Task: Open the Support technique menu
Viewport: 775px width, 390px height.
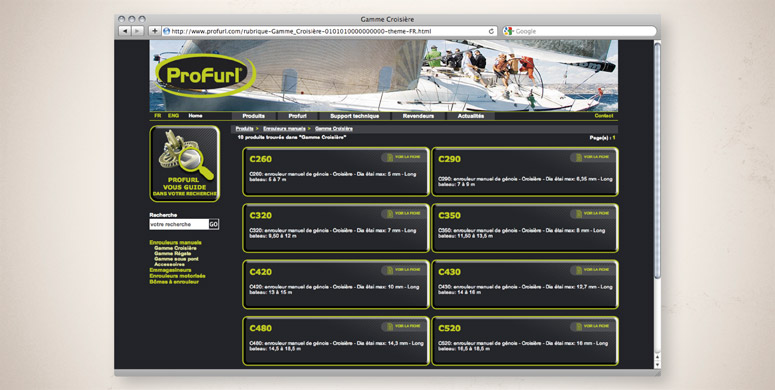Action: click(x=355, y=116)
